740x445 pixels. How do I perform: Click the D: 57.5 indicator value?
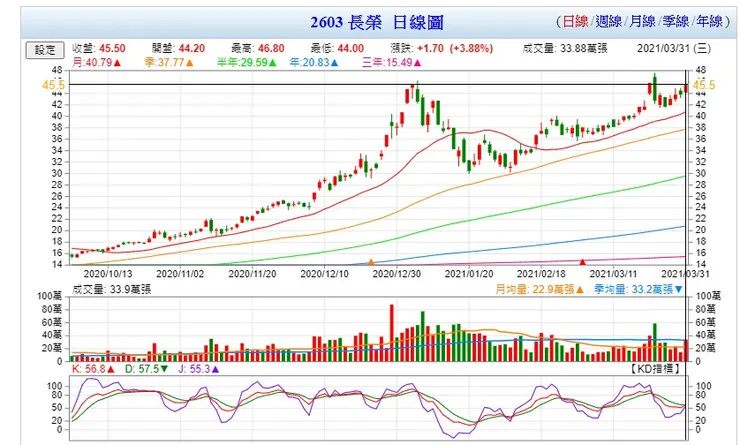point(146,369)
